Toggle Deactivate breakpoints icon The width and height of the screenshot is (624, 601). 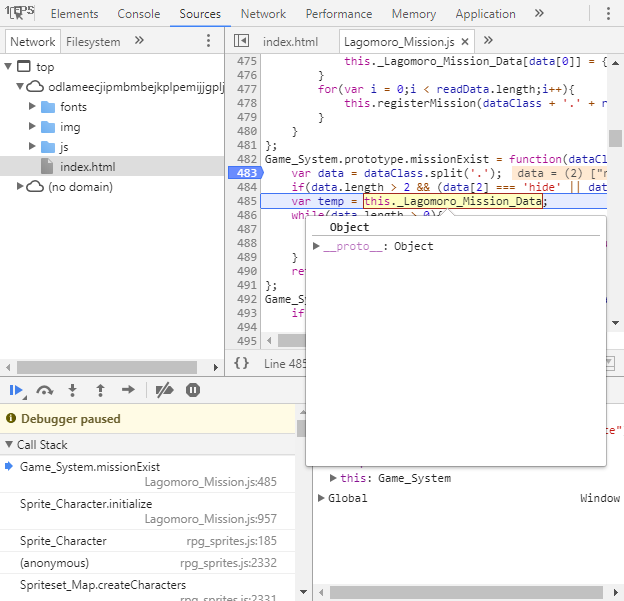(x=164, y=390)
